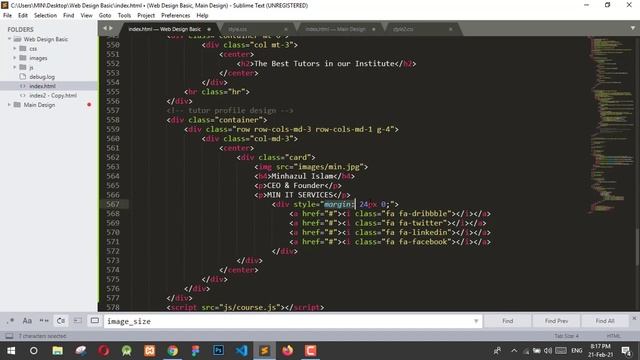
Task: Open the Goto menu
Action: pyautogui.click(x=105, y=16)
